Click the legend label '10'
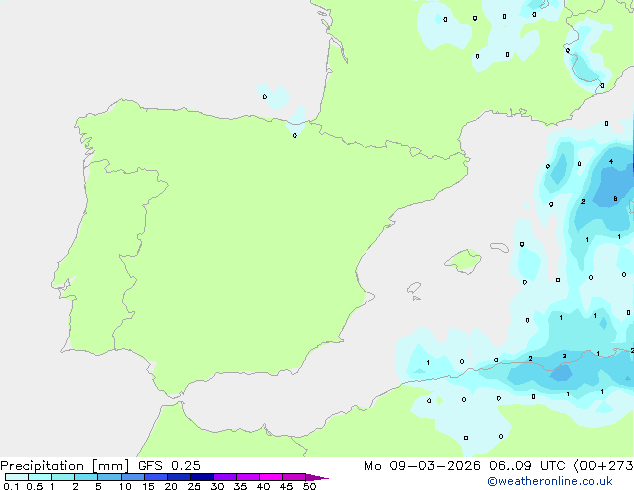This screenshot has width=634, height=490. (125, 486)
